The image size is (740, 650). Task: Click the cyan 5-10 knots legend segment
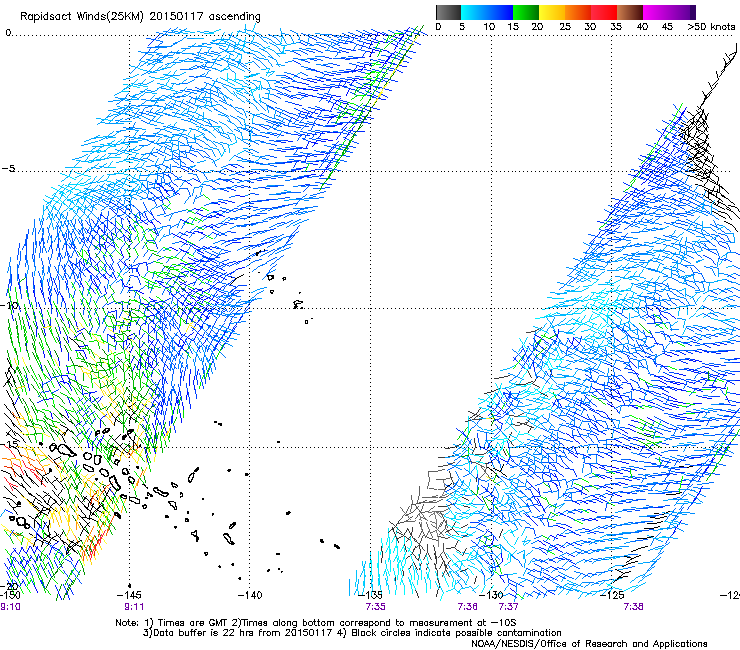474,13
